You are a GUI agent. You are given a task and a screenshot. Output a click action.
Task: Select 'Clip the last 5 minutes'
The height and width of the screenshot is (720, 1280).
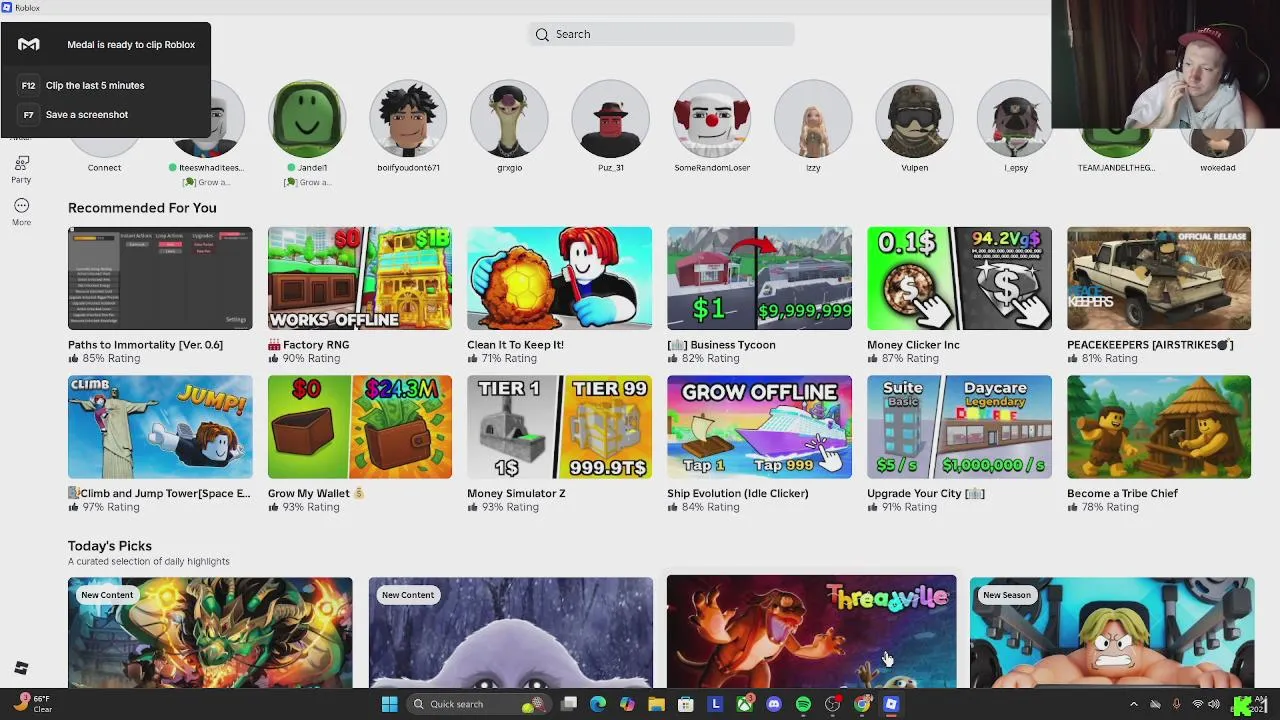(x=95, y=85)
